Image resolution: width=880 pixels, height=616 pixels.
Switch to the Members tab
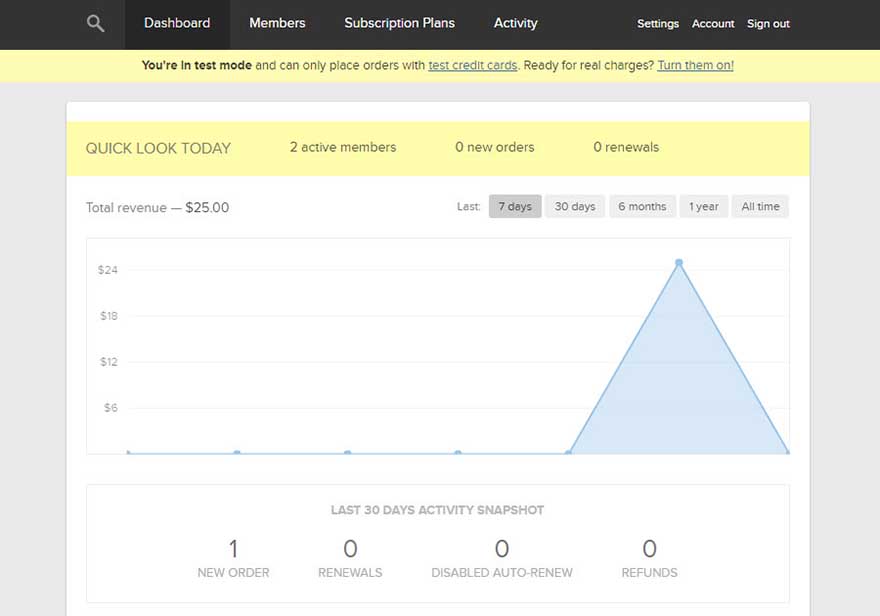(277, 22)
